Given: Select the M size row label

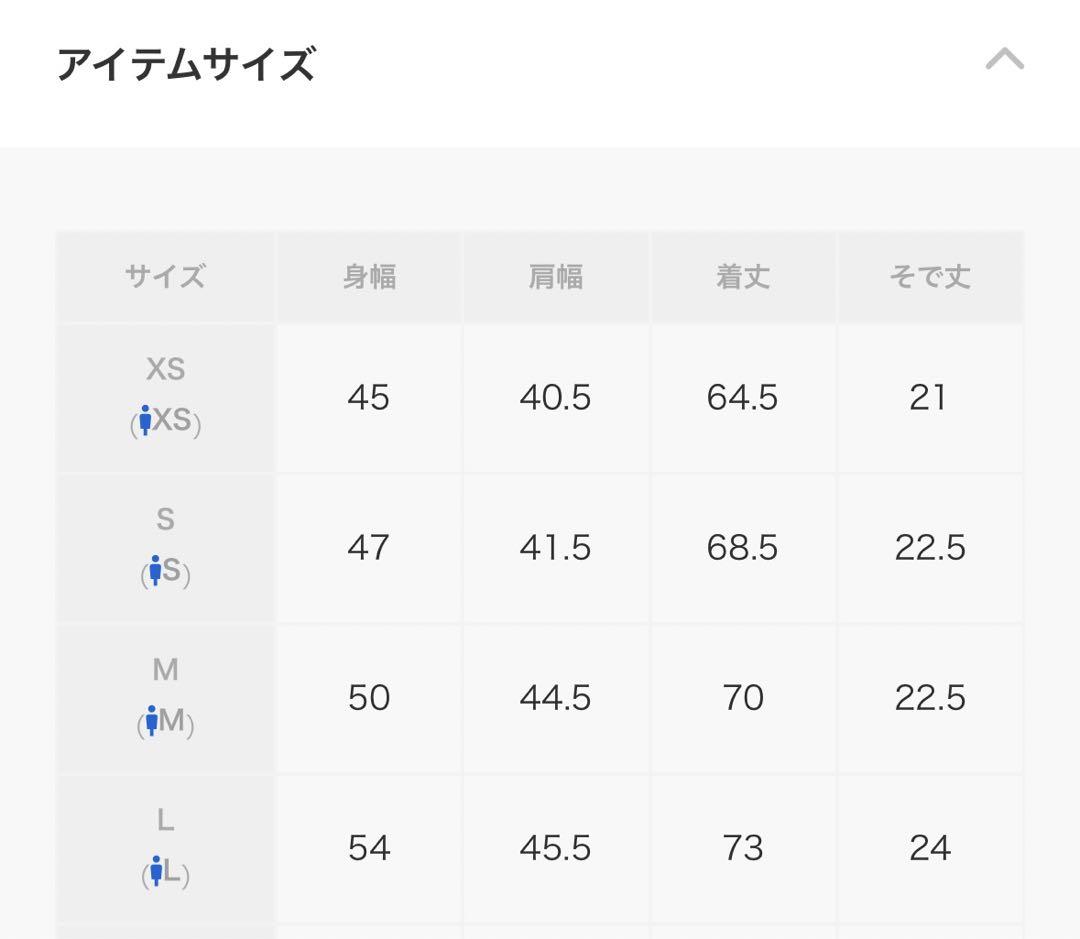Looking at the screenshot, I should coord(165,698).
